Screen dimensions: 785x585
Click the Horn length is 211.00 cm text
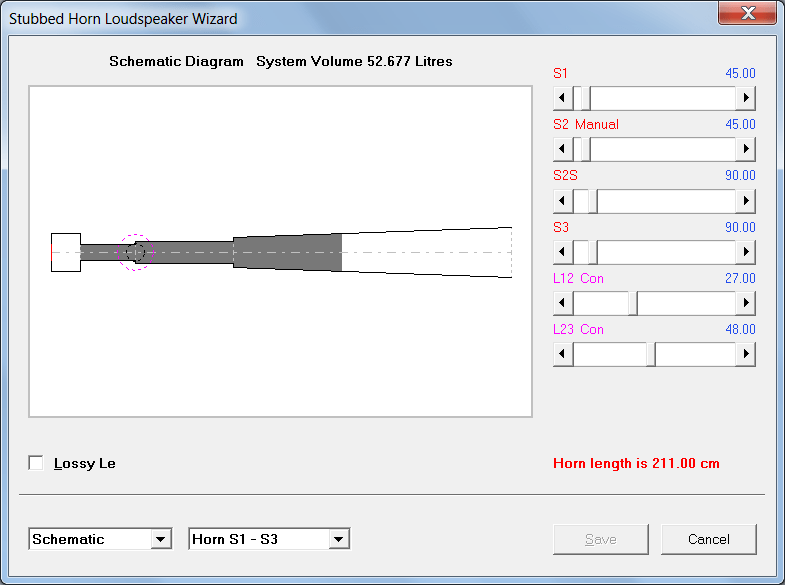tap(636, 463)
